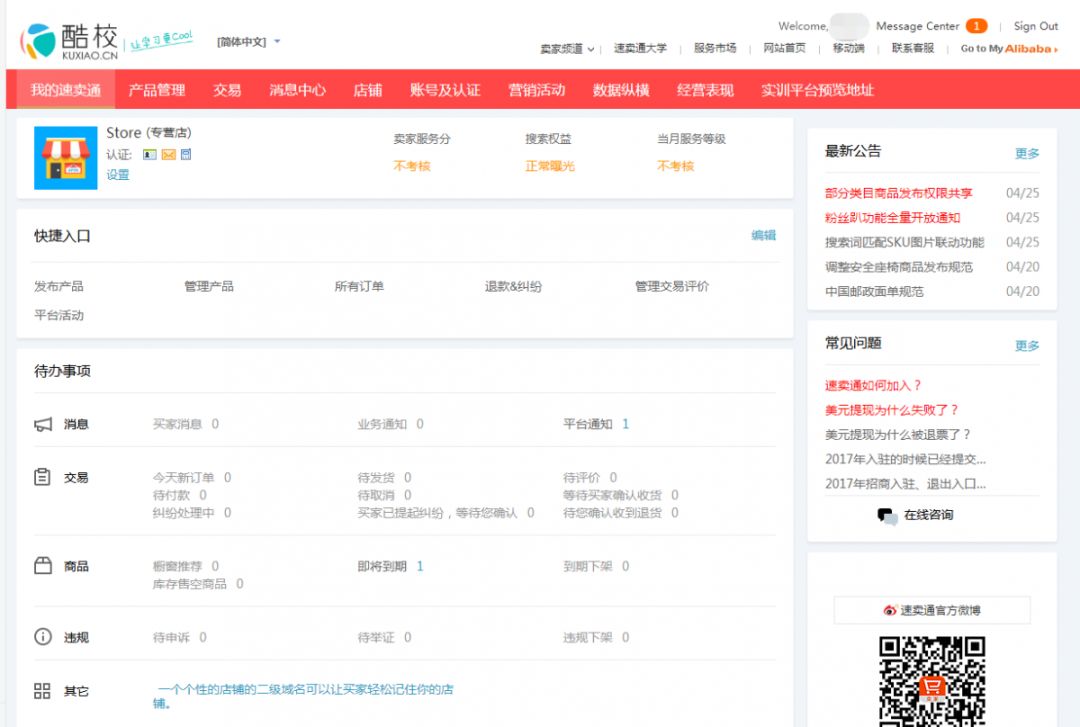Click the 待发货 count
Image resolution: width=1080 pixels, height=727 pixels.
point(407,477)
